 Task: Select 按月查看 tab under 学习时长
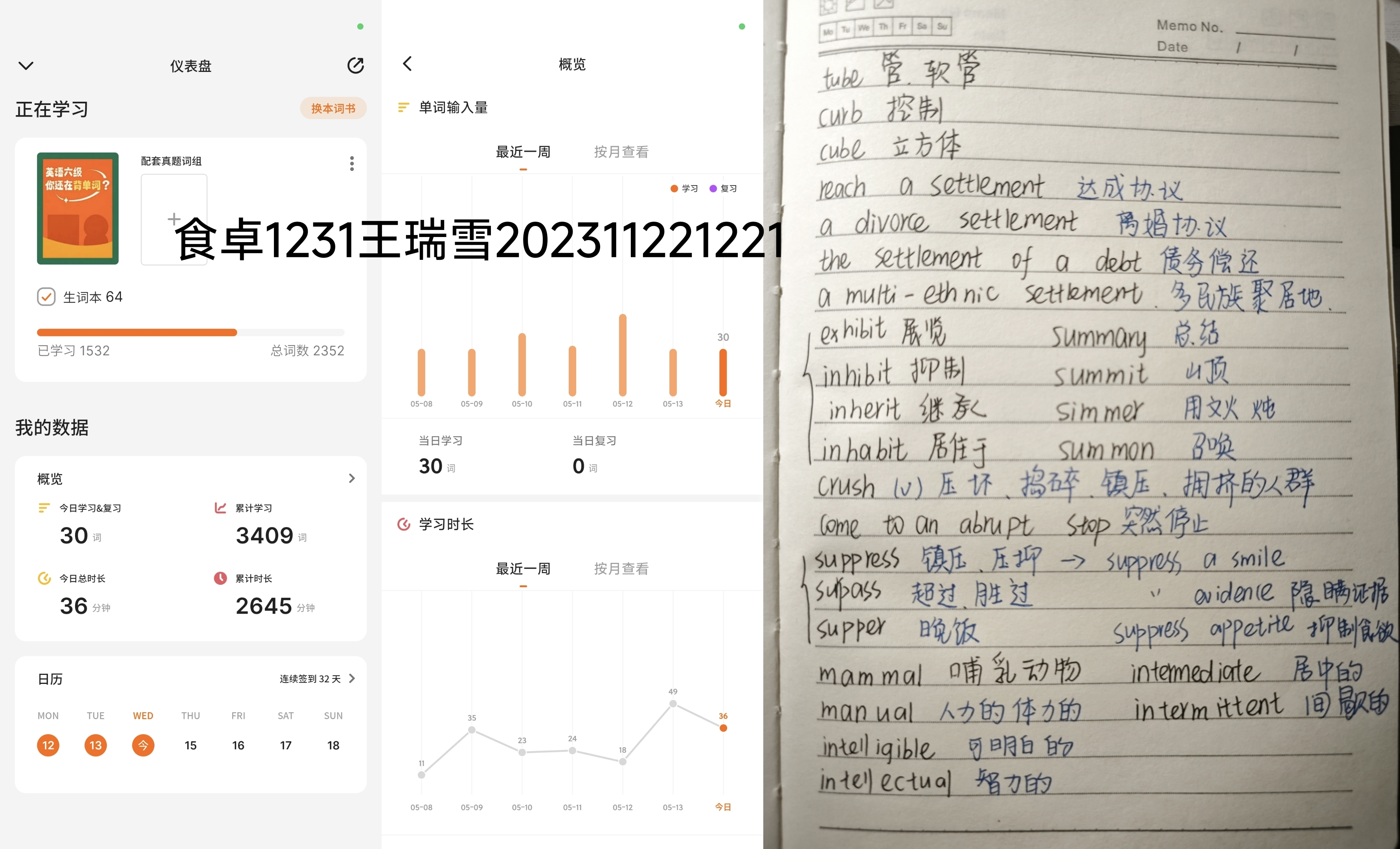[x=621, y=568]
